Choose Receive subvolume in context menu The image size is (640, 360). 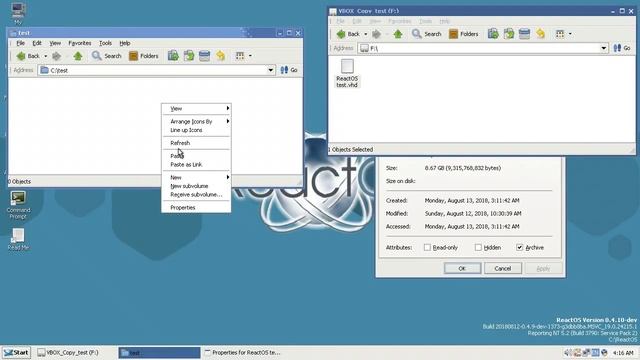click(196, 194)
